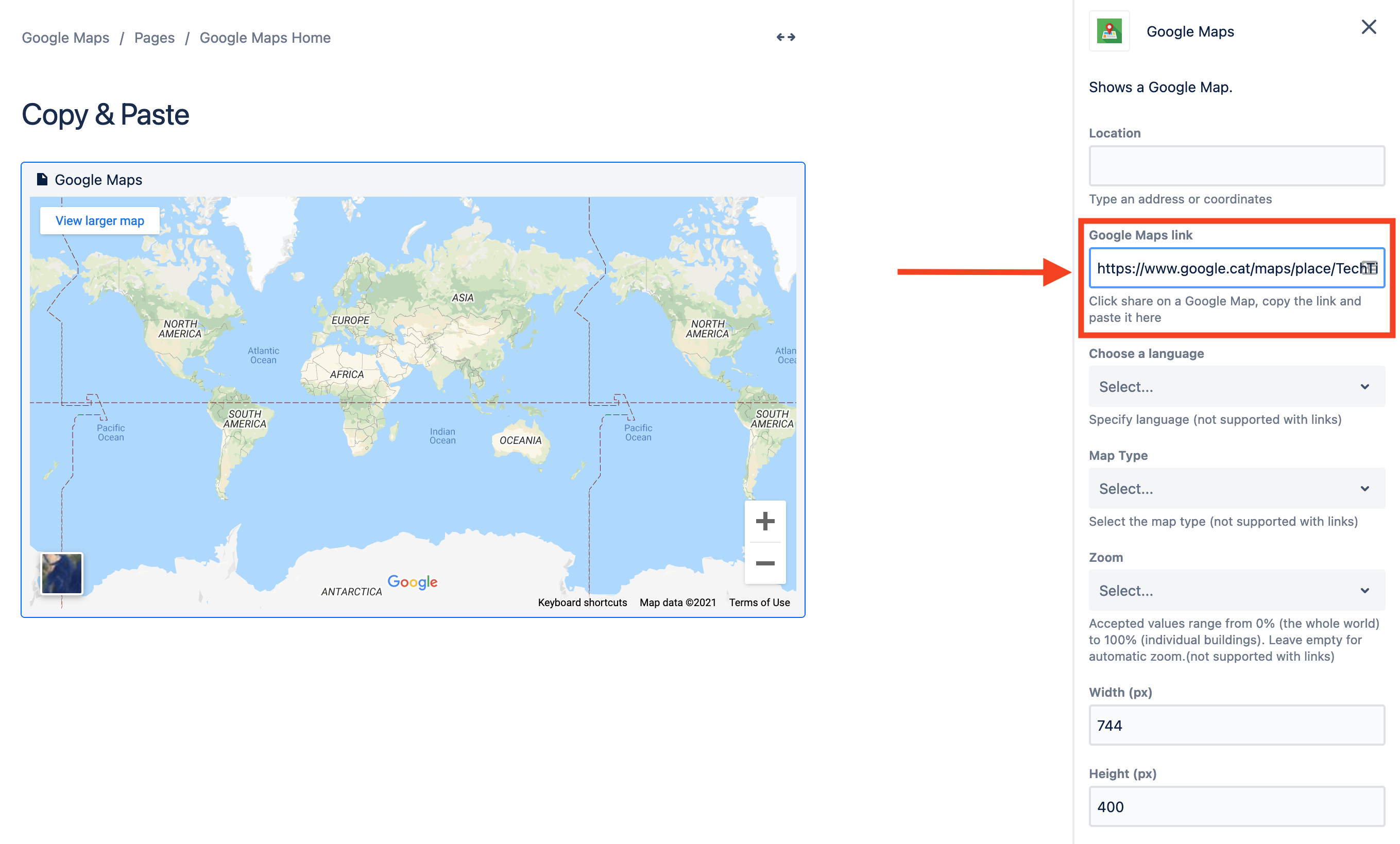The width and height of the screenshot is (1400, 844).
Task: Expand the Zoom select dropdown
Action: (1236, 591)
